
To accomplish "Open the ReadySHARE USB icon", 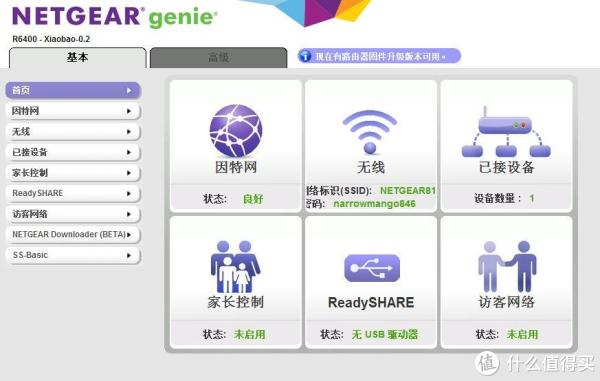I will (x=372, y=268).
